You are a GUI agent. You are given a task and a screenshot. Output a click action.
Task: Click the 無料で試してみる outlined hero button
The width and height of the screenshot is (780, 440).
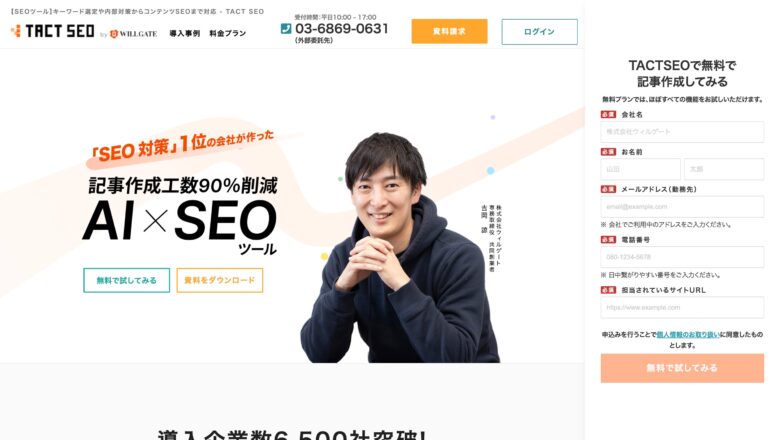point(126,280)
